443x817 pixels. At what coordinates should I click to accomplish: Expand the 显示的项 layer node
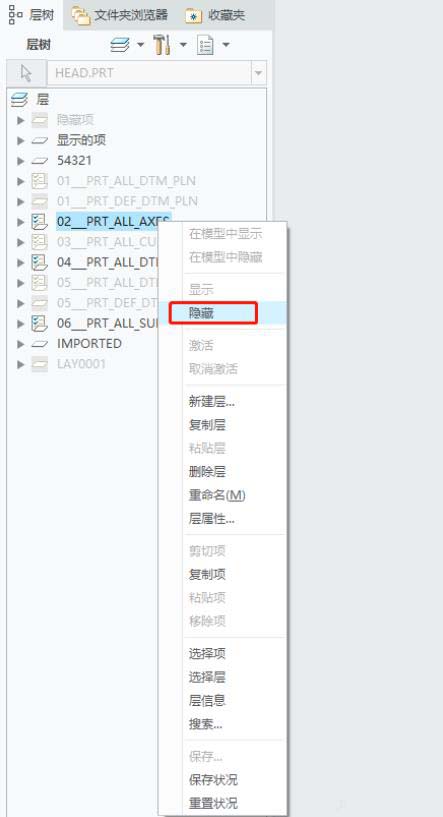[x=21, y=141]
